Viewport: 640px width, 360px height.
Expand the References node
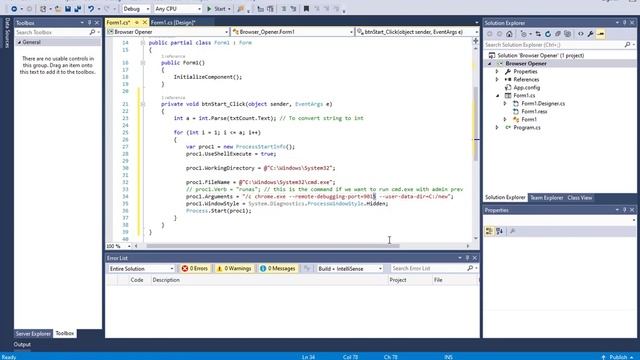(497, 80)
